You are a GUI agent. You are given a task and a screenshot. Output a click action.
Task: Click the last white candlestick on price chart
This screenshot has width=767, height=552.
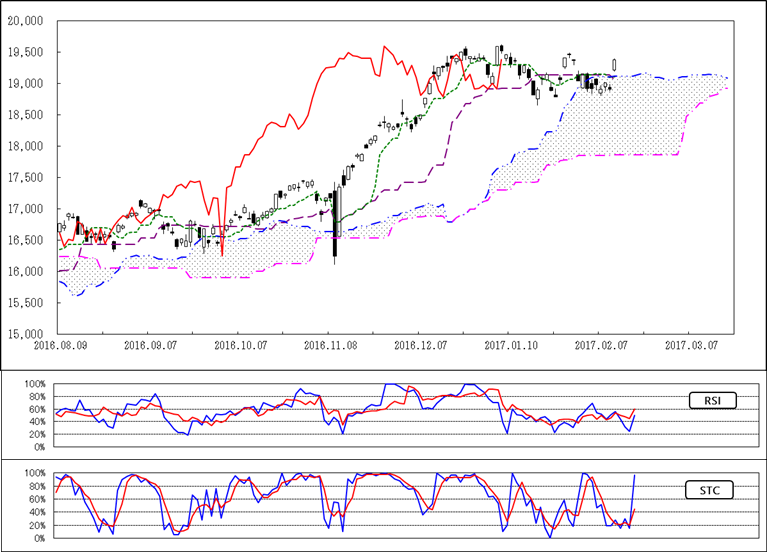pos(614,64)
